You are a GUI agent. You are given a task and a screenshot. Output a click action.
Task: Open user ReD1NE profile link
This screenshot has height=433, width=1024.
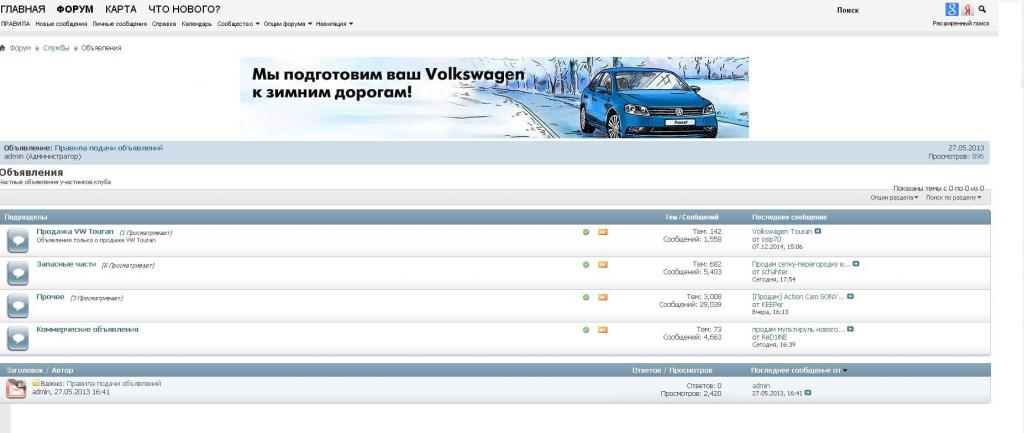[x=774, y=337]
